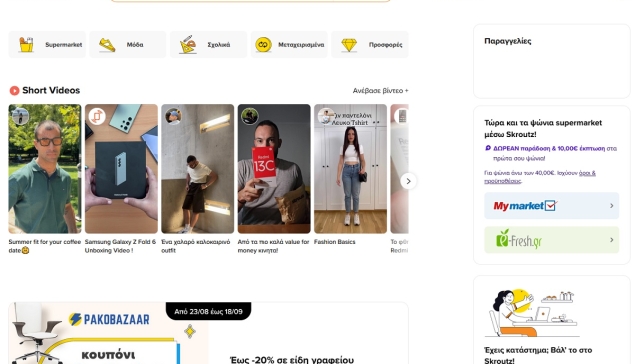Play the Ένα χαλαρό καλοκαιρινό outfit video
The image size is (635, 364).
[x=198, y=169]
